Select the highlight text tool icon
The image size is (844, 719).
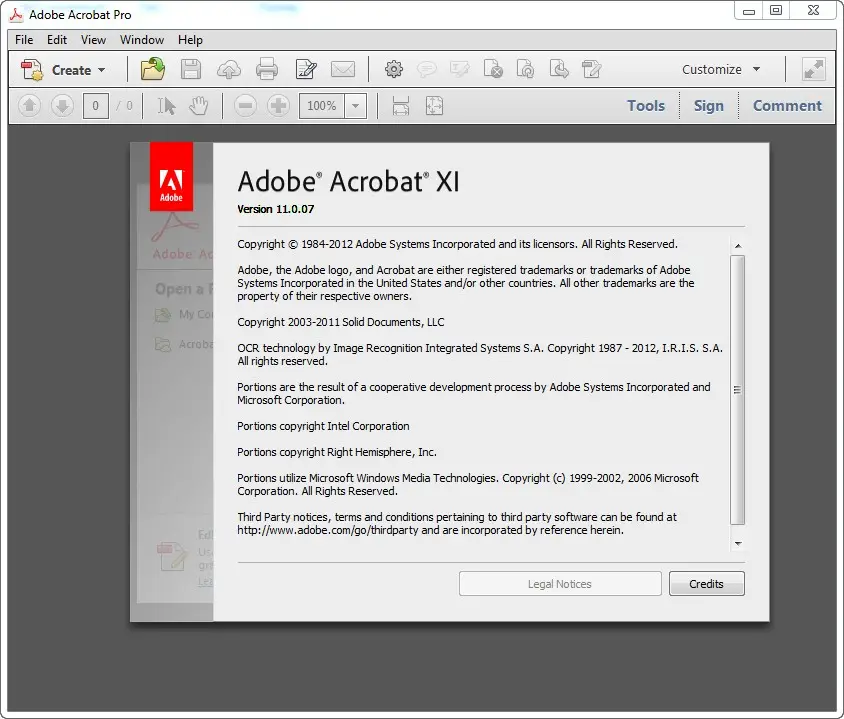[x=460, y=69]
